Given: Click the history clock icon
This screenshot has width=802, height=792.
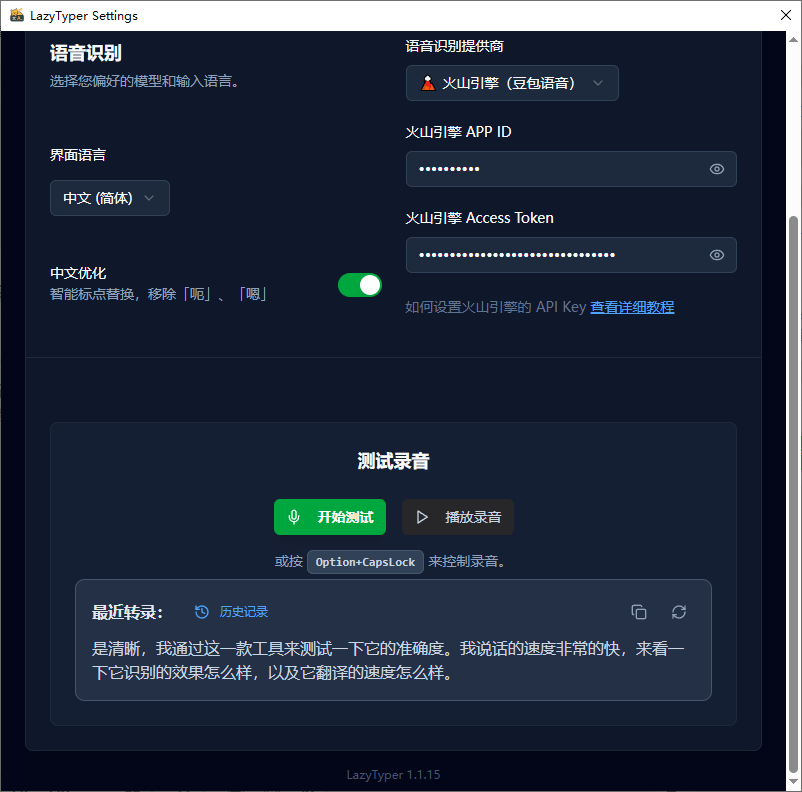Looking at the screenshot, I should point(202,612).
